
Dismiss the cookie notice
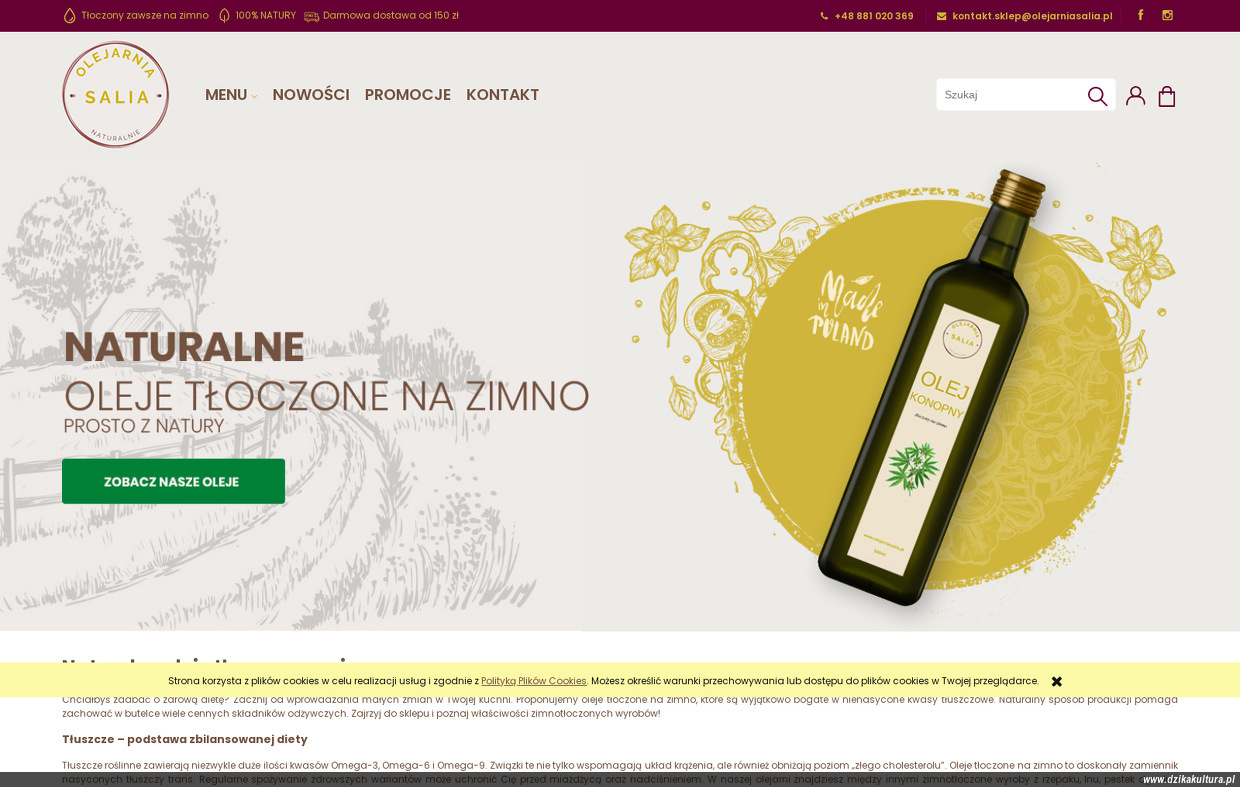(x=1057, y=681)
